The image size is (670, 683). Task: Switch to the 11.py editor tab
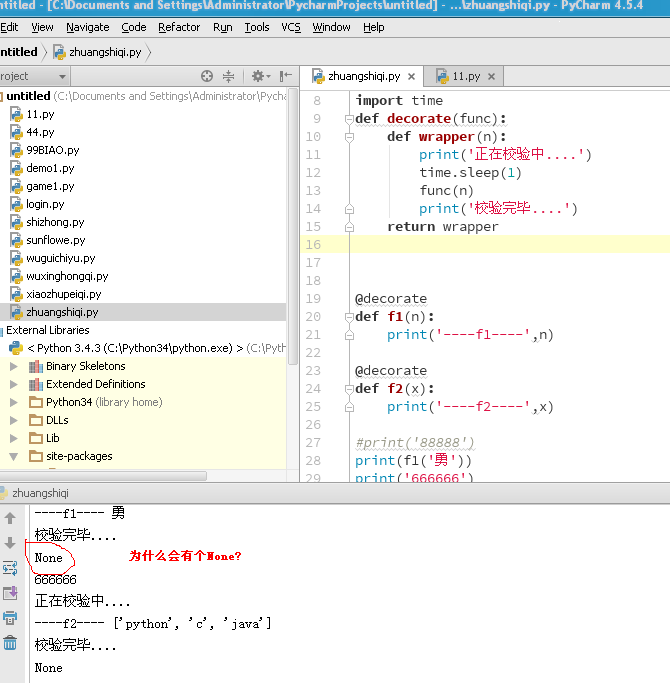click(464, 77)
